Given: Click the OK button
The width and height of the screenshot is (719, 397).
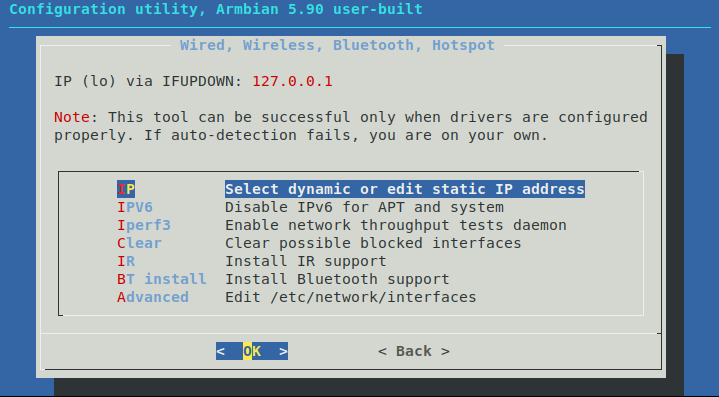Looking at the screenshot, I should (252, 351).
